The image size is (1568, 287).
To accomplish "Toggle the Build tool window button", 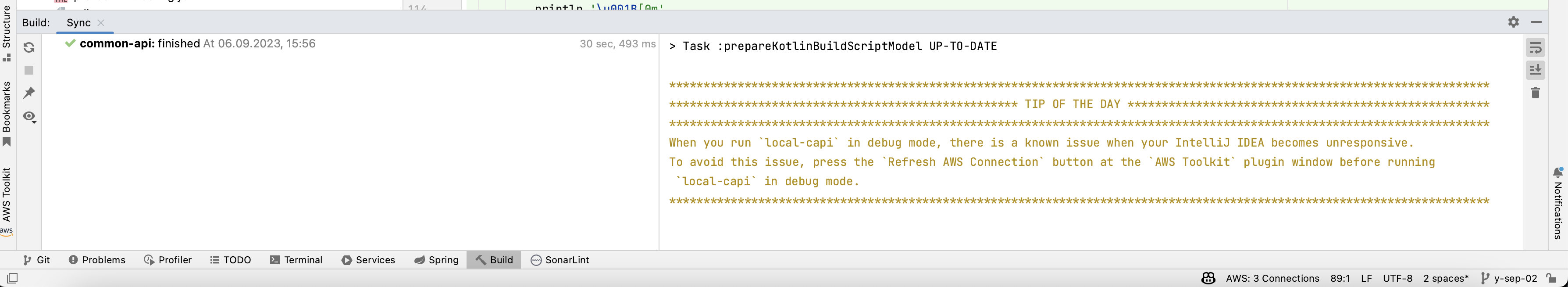I will 494,260.
